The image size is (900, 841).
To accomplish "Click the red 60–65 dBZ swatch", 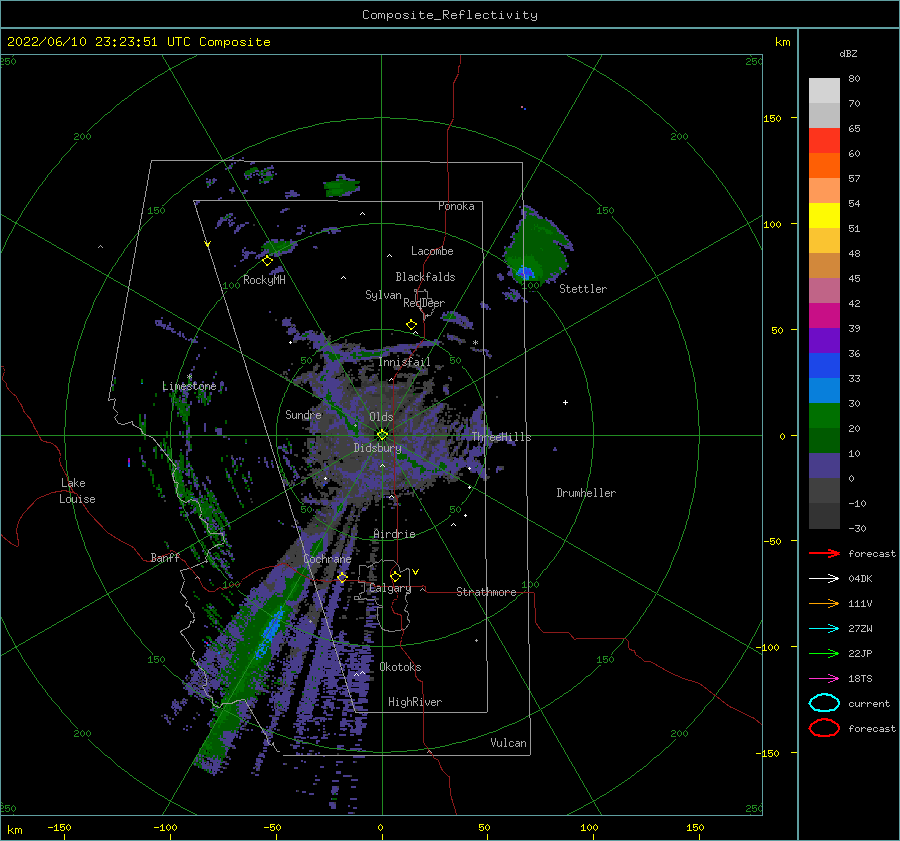I will (824, 141).
